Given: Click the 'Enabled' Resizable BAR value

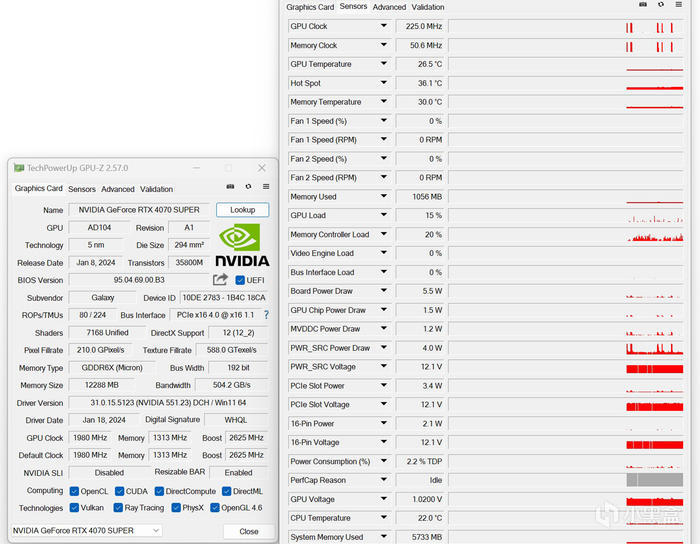Looking at the screenshot, I should (238, 473).
